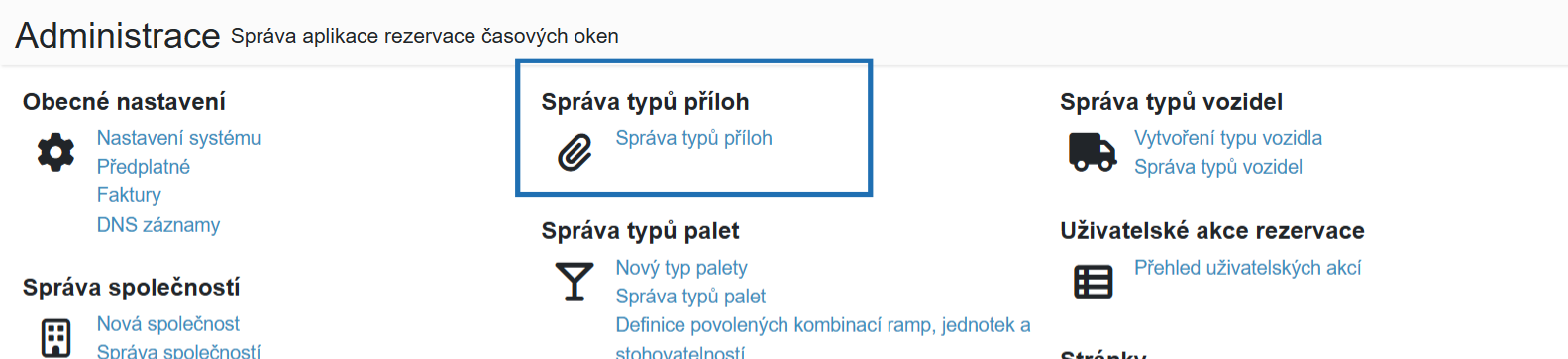Viewport: 1568px width, 359px height.
Task: Click the paperclip icon for attachment types
Action: click(575, 153)
